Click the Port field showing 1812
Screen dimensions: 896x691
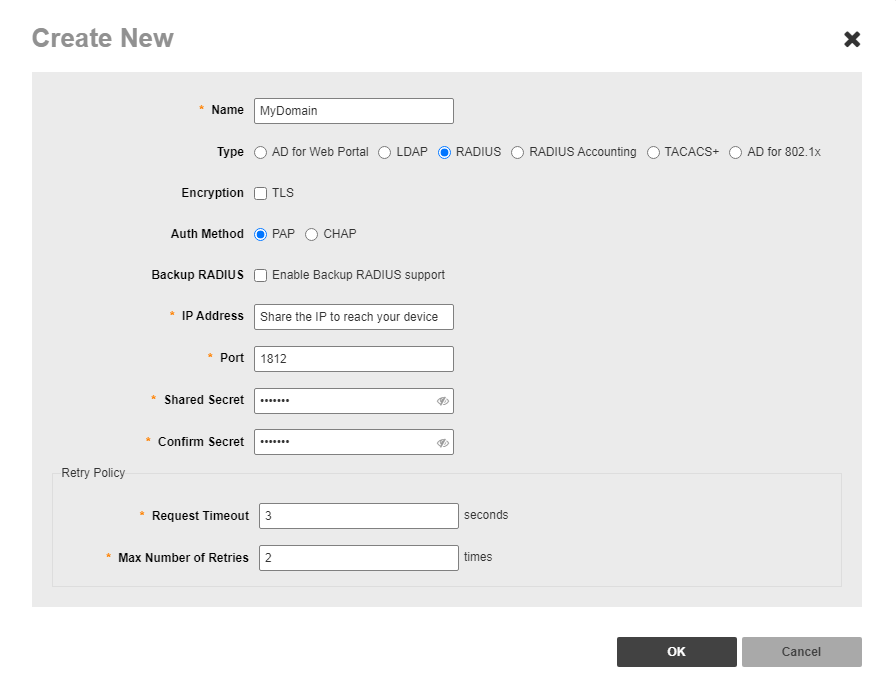click(x=353, y=359)
